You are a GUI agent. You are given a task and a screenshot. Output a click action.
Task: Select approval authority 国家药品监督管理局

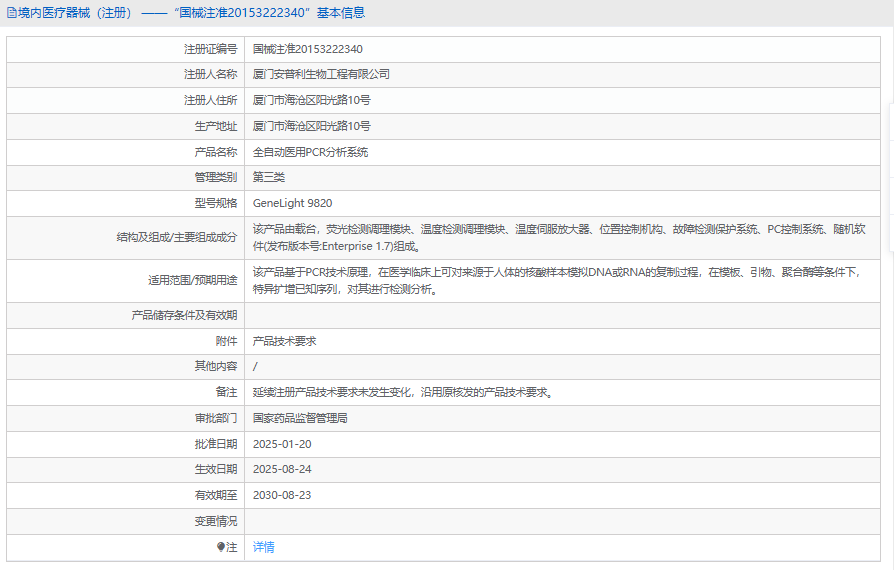[300, 418]
